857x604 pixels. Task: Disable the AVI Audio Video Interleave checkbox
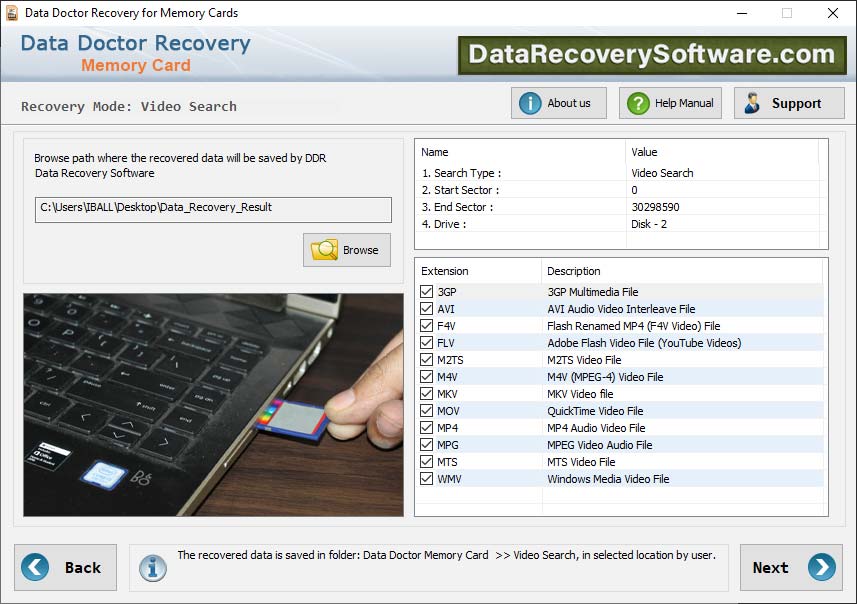coord(425,308)
